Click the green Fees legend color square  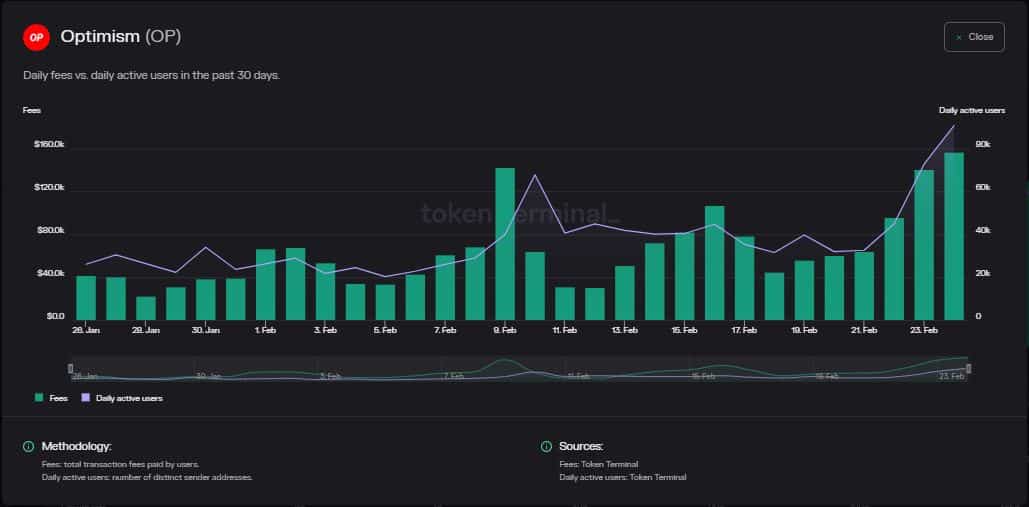39,398
